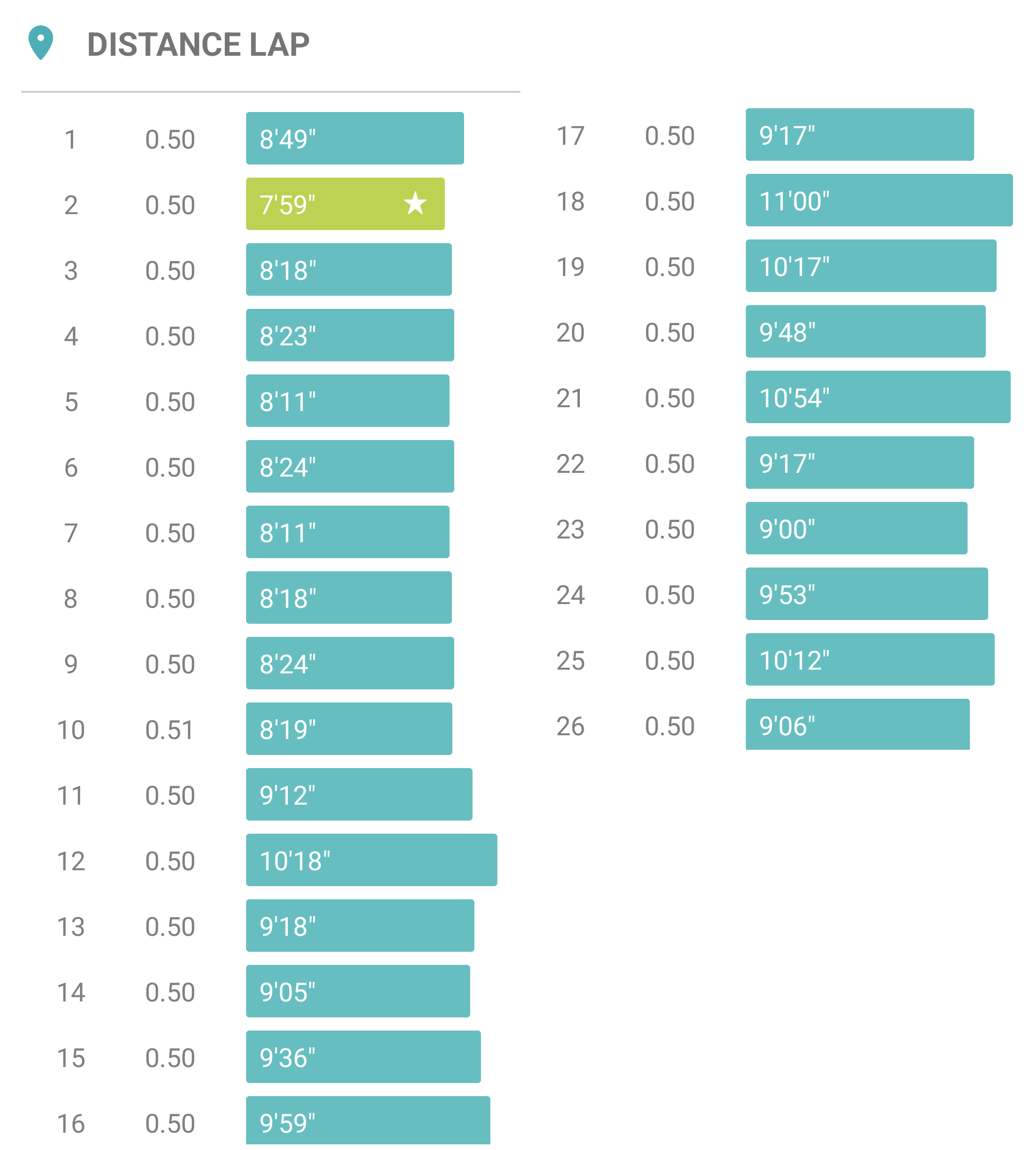Tap the 9'00" lap 23 bar
1036x1150 pixels.
856,528
